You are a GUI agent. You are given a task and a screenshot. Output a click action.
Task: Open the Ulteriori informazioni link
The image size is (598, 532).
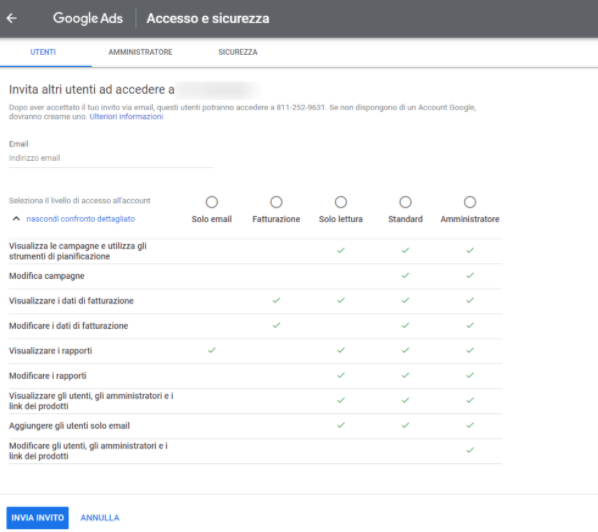pos(126,117)
